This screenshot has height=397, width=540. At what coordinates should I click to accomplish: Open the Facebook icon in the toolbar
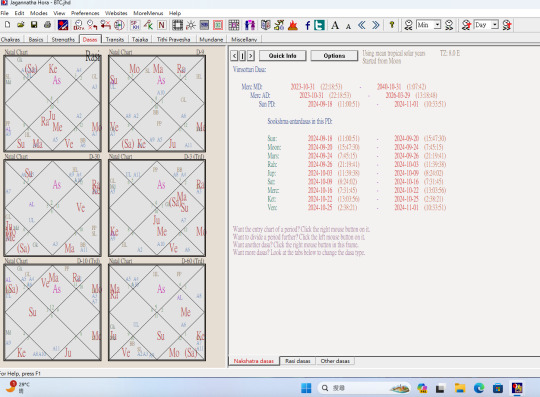(x=307, y=25)
